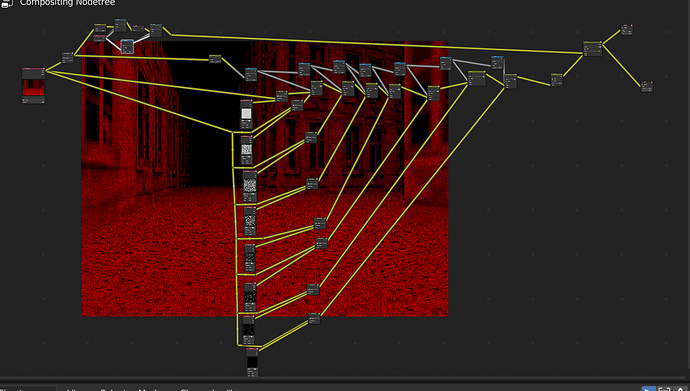Click the node tree icon beside Compositing Nodetree
The image size is (690, 391).
(7, 3)
